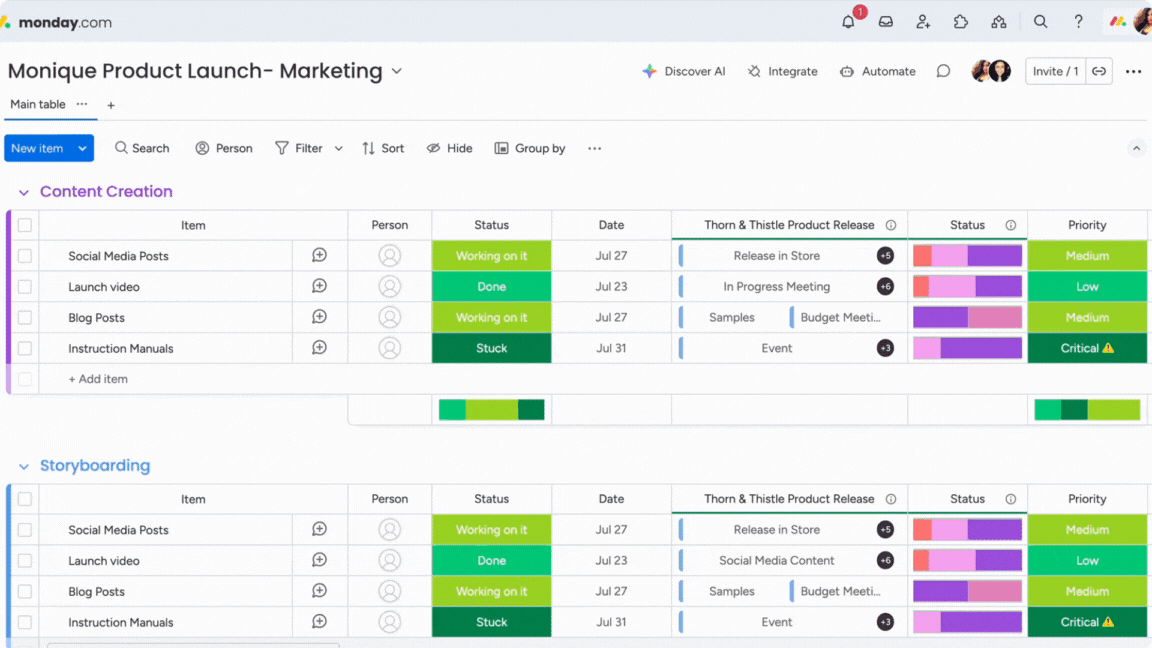1152x648 pixels.
Task: Collapse the Storyboarding group
Action: (x=24, y=467)
